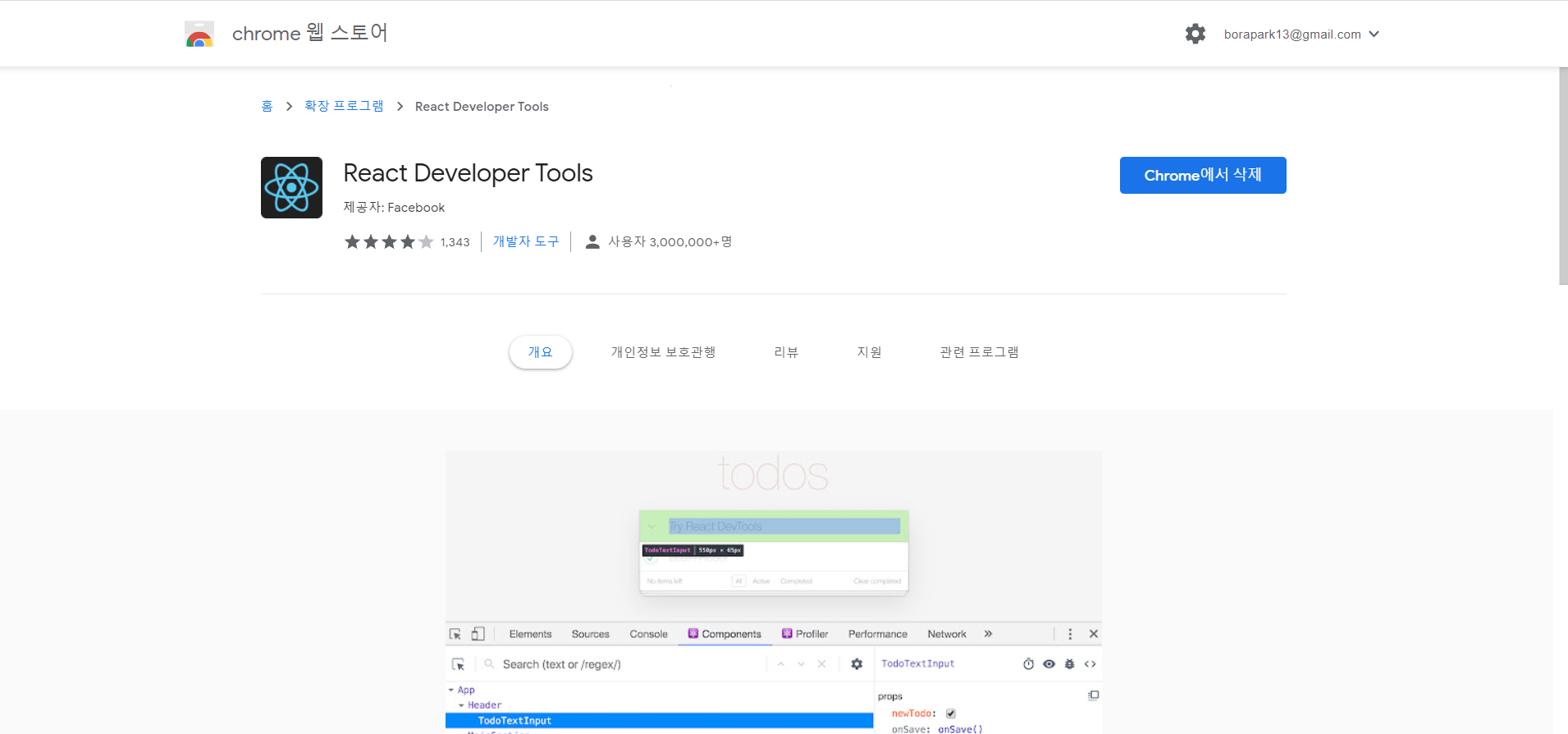Image resolution: width=1568 pixels, height=734 pixels.
Task: Select the Console tab in the devtools preview
Action: pyautogui.click(x=648, y=634)
